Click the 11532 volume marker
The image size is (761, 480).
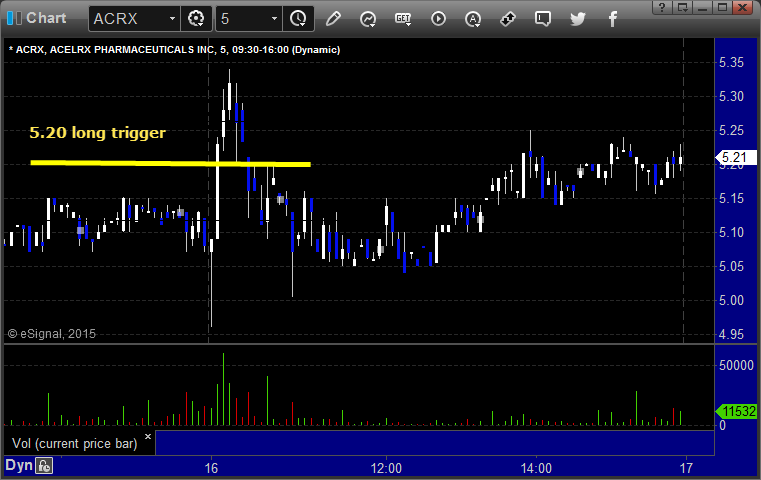[736, 412]
